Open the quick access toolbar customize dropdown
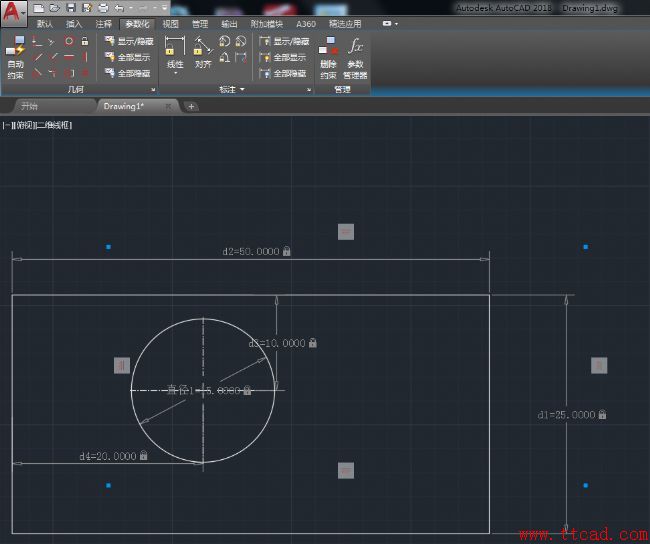This screenshot has height=544, width=650. 165,7
